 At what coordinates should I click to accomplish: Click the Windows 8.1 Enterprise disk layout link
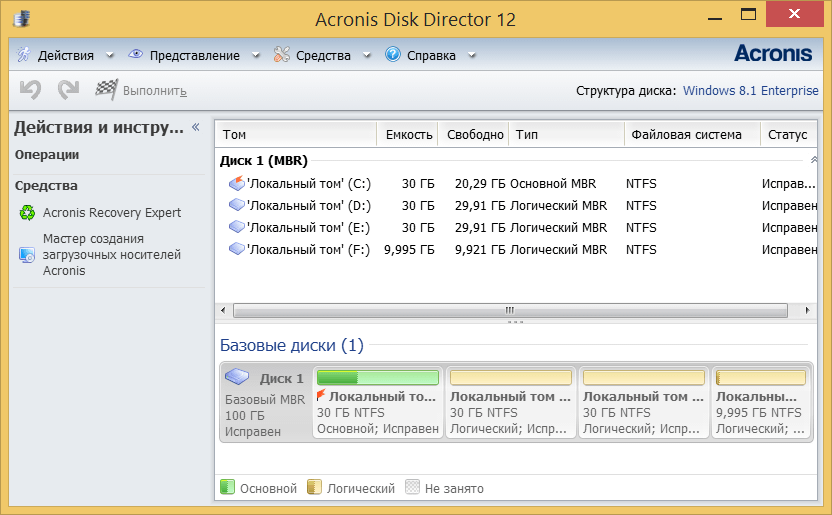pyautogui.click(x=750, y=90)
